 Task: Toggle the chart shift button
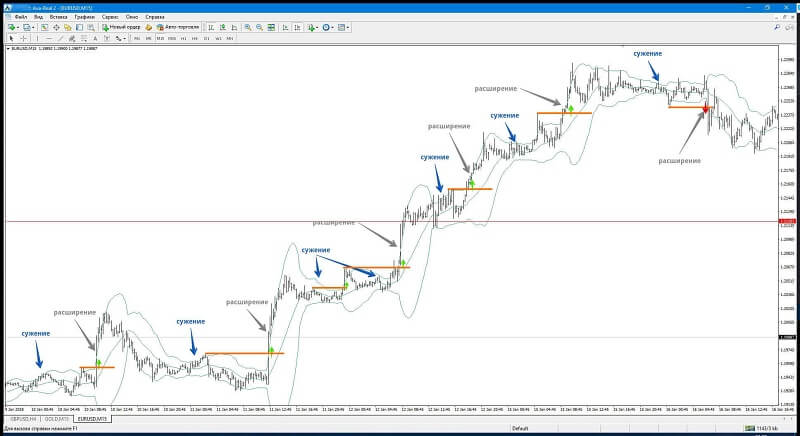297,28
